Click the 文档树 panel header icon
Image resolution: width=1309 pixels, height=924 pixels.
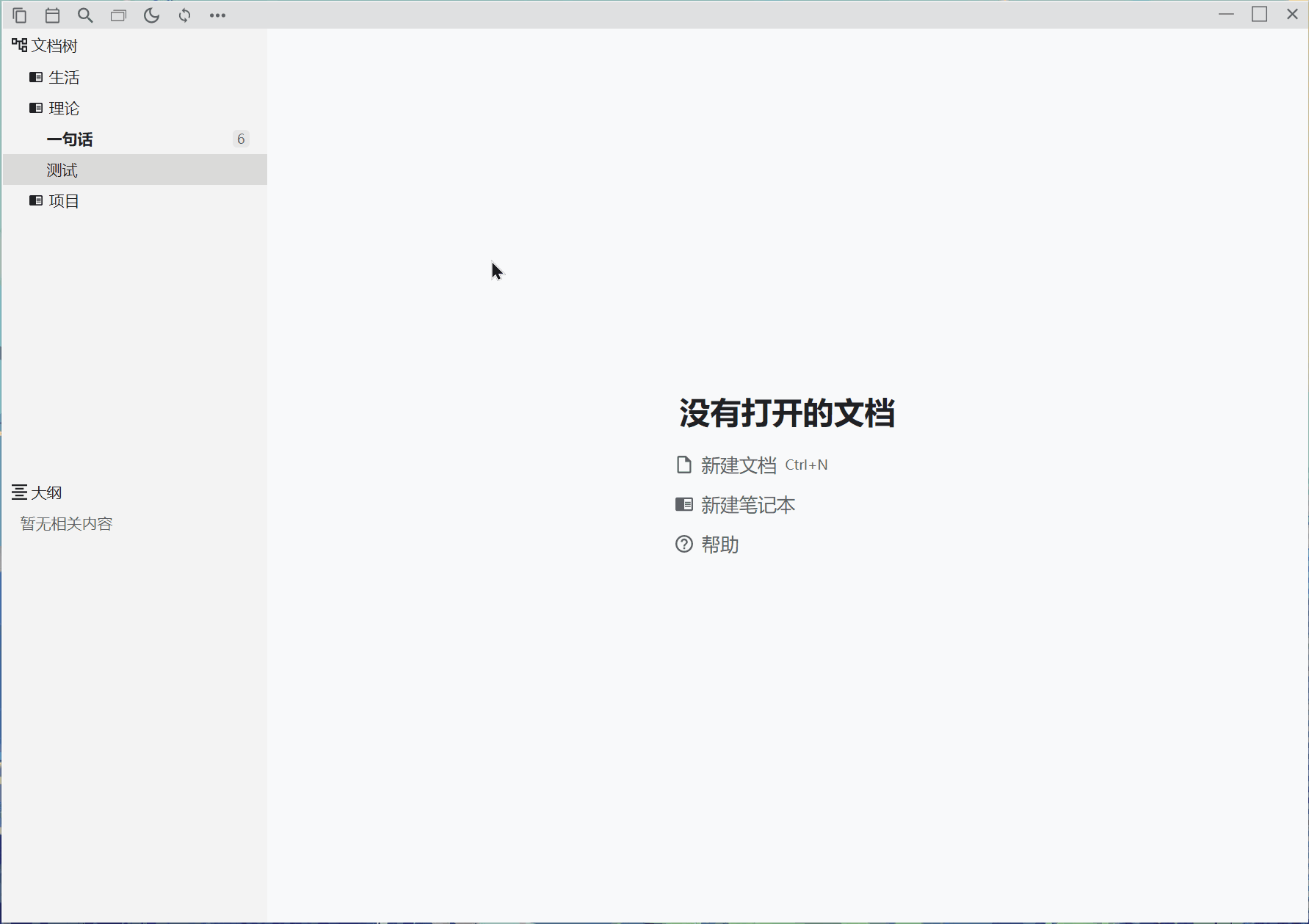point(19,46)
